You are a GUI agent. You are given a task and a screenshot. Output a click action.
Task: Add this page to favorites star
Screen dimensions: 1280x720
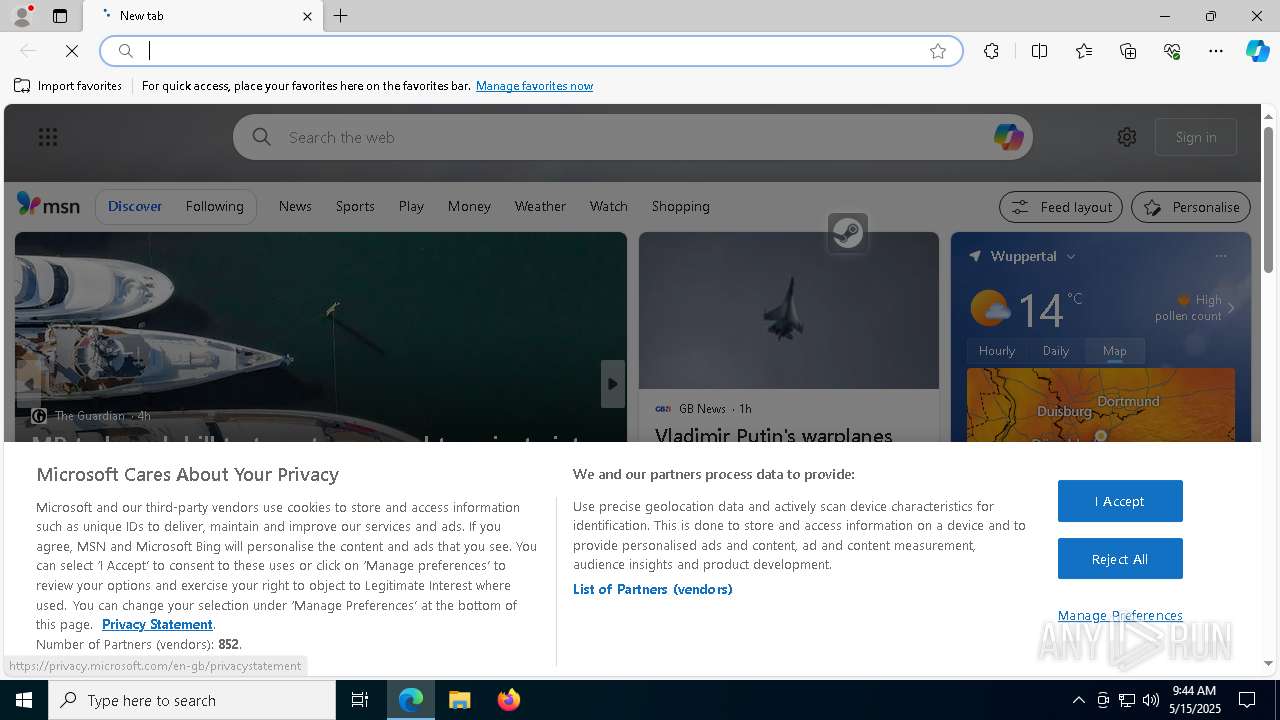[938, 51]
